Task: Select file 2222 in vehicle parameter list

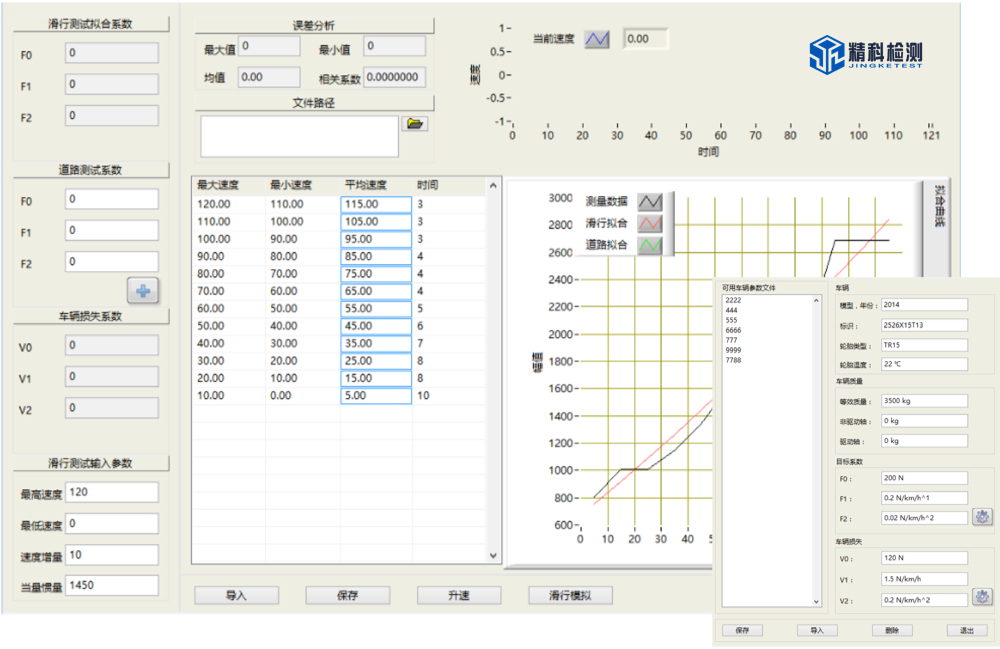Action: (732, 300)
